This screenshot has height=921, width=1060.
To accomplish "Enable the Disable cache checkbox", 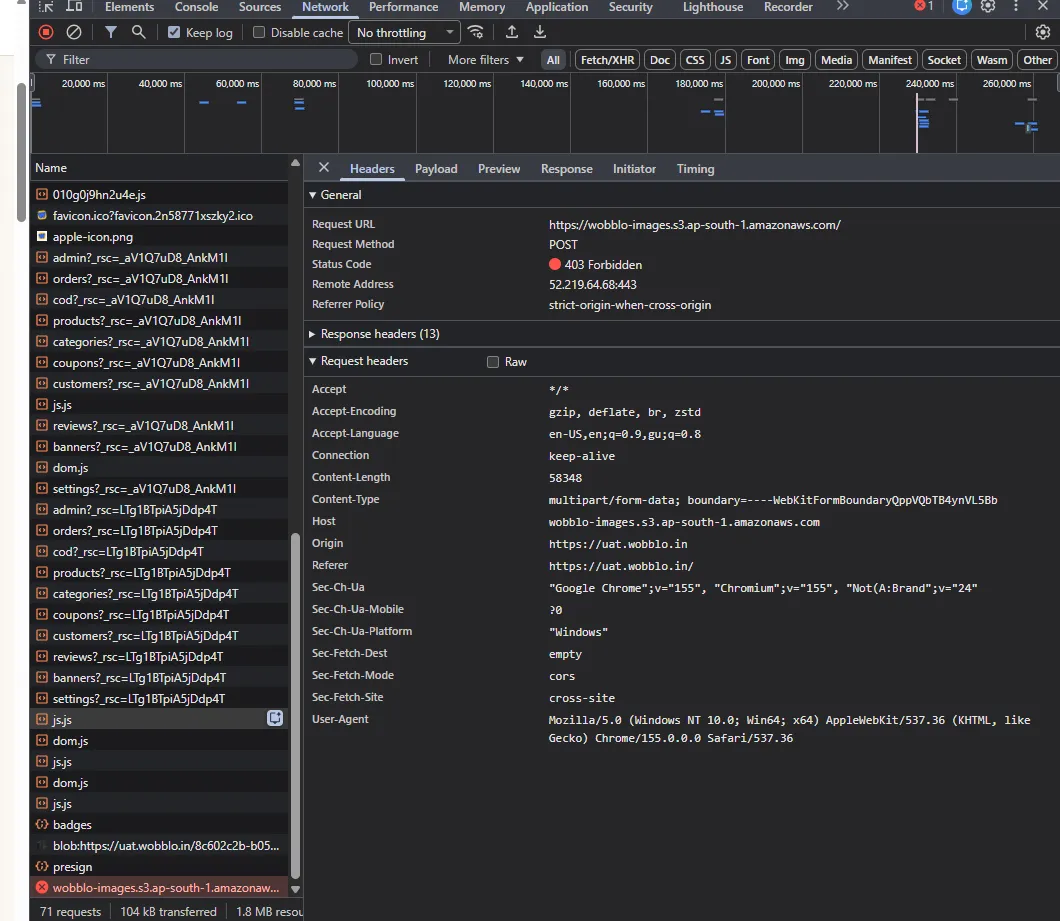I will click(x=258, y=32).
